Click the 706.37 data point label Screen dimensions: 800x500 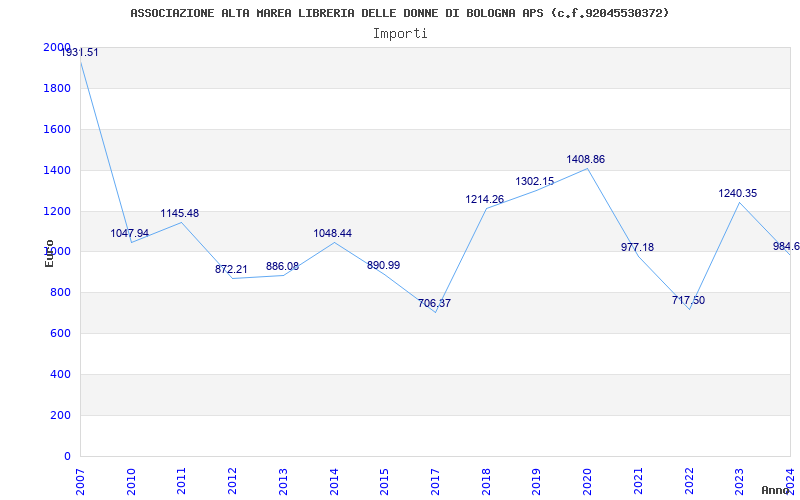pos(434,303)
